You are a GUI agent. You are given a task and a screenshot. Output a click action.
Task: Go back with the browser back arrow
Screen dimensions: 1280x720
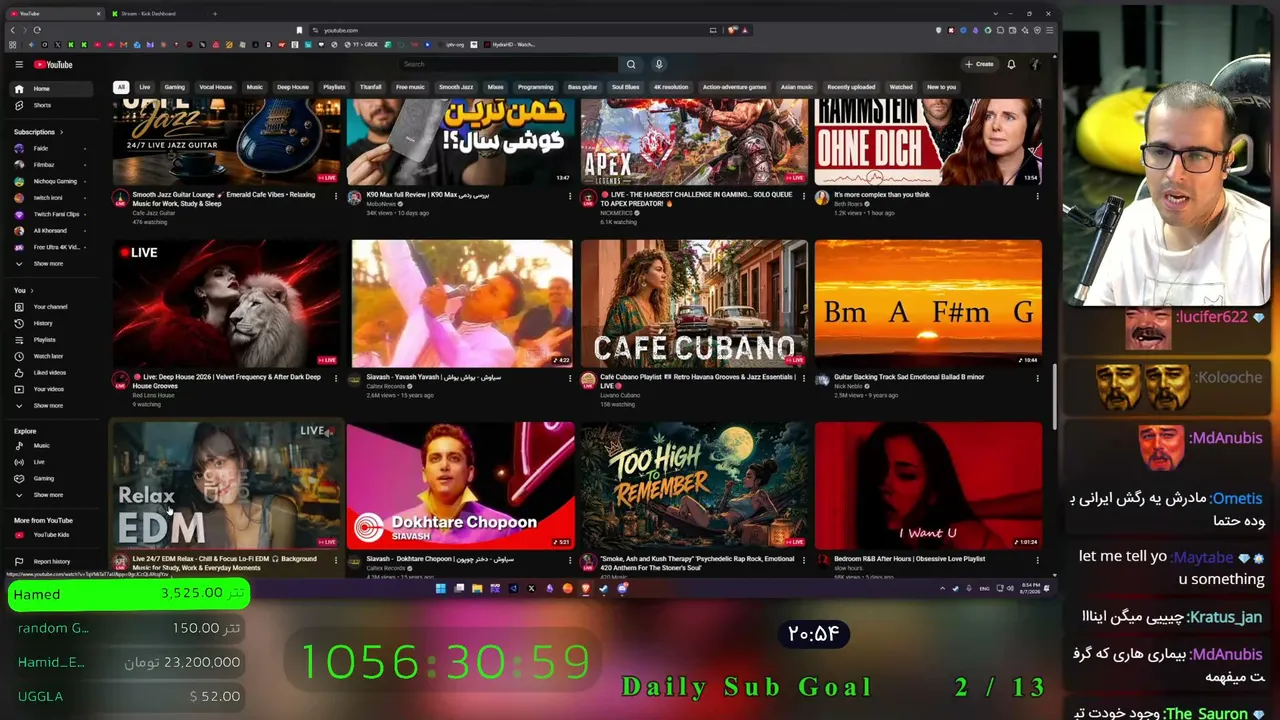coord(13,30)
